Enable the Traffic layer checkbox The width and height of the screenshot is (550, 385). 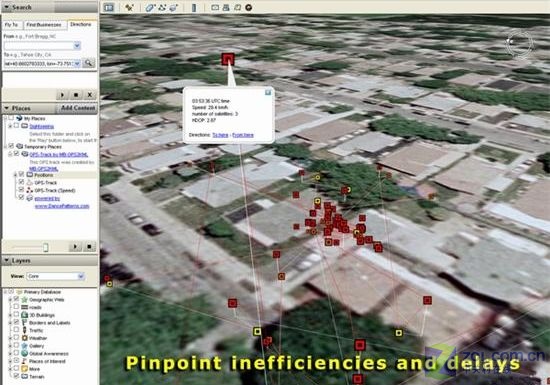click(x=16, y=330)
